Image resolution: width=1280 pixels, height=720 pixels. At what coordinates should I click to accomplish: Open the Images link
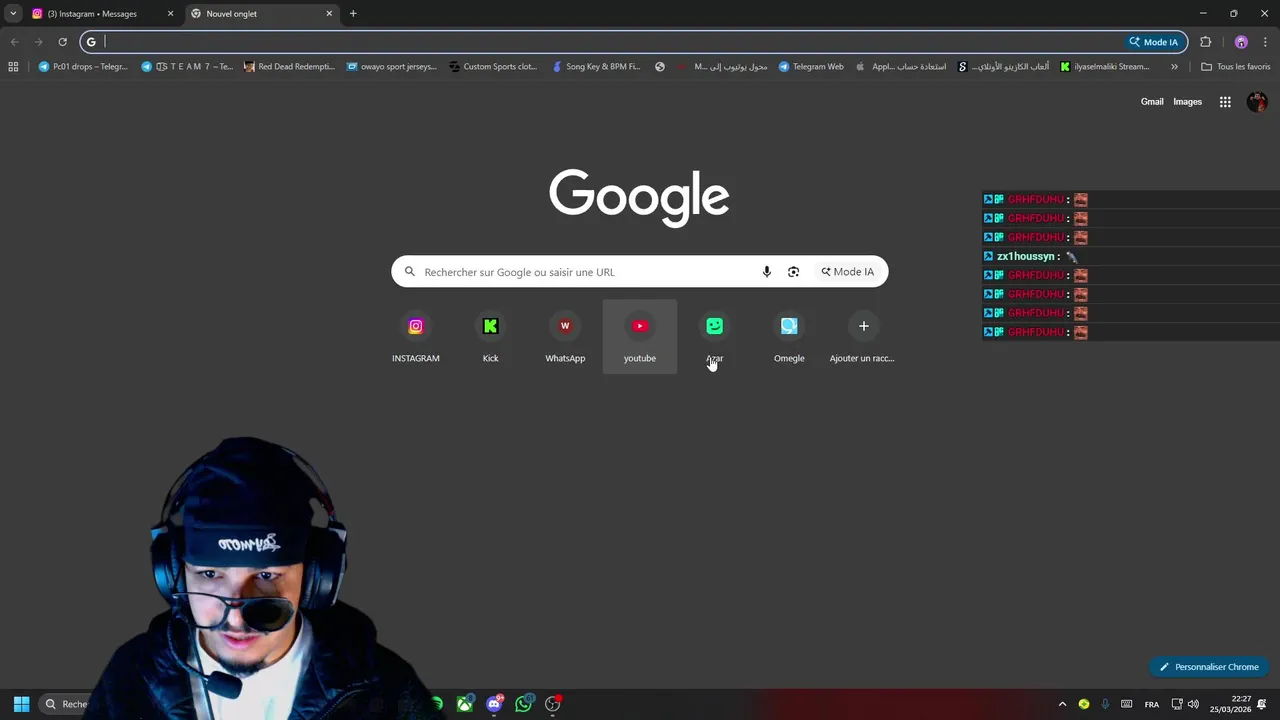click(x=1187, y=102)
